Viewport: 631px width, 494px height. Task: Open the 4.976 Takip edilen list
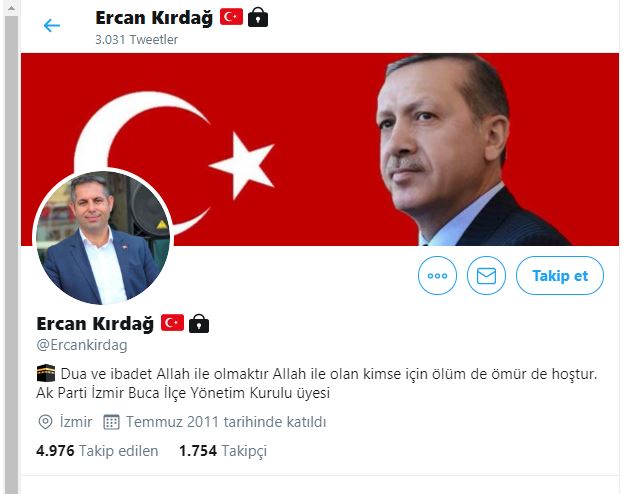pyautogui.click(x=97, y=451)
